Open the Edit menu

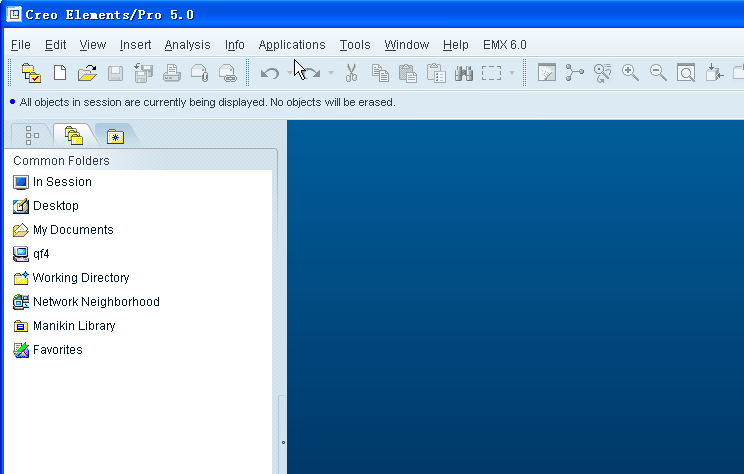tap(56, 45)
